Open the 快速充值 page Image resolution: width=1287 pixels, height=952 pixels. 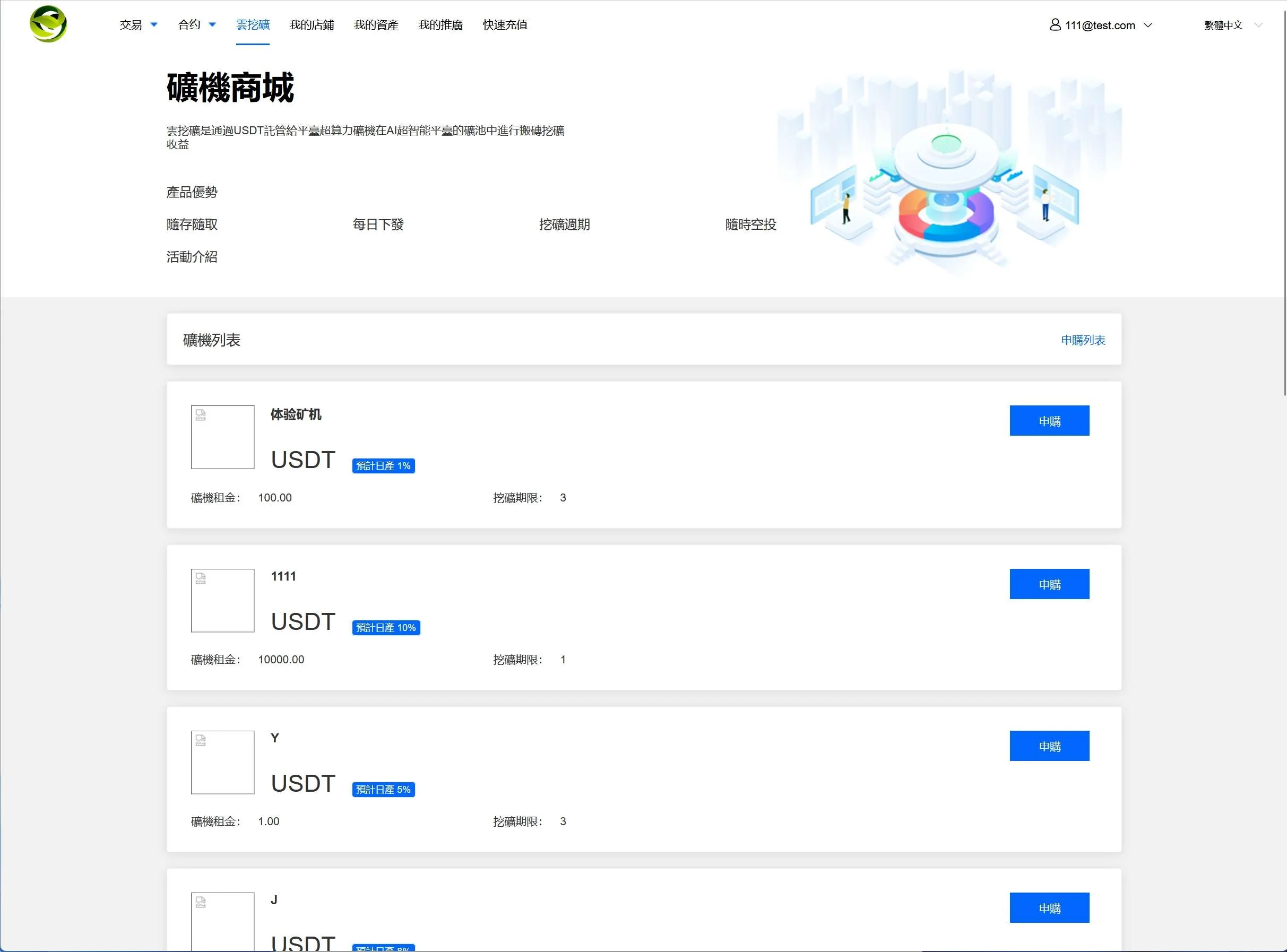click(x=505, y=25)
